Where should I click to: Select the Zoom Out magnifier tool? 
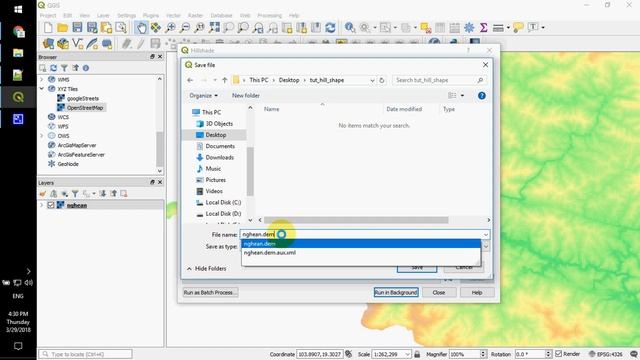click(185, 27)
